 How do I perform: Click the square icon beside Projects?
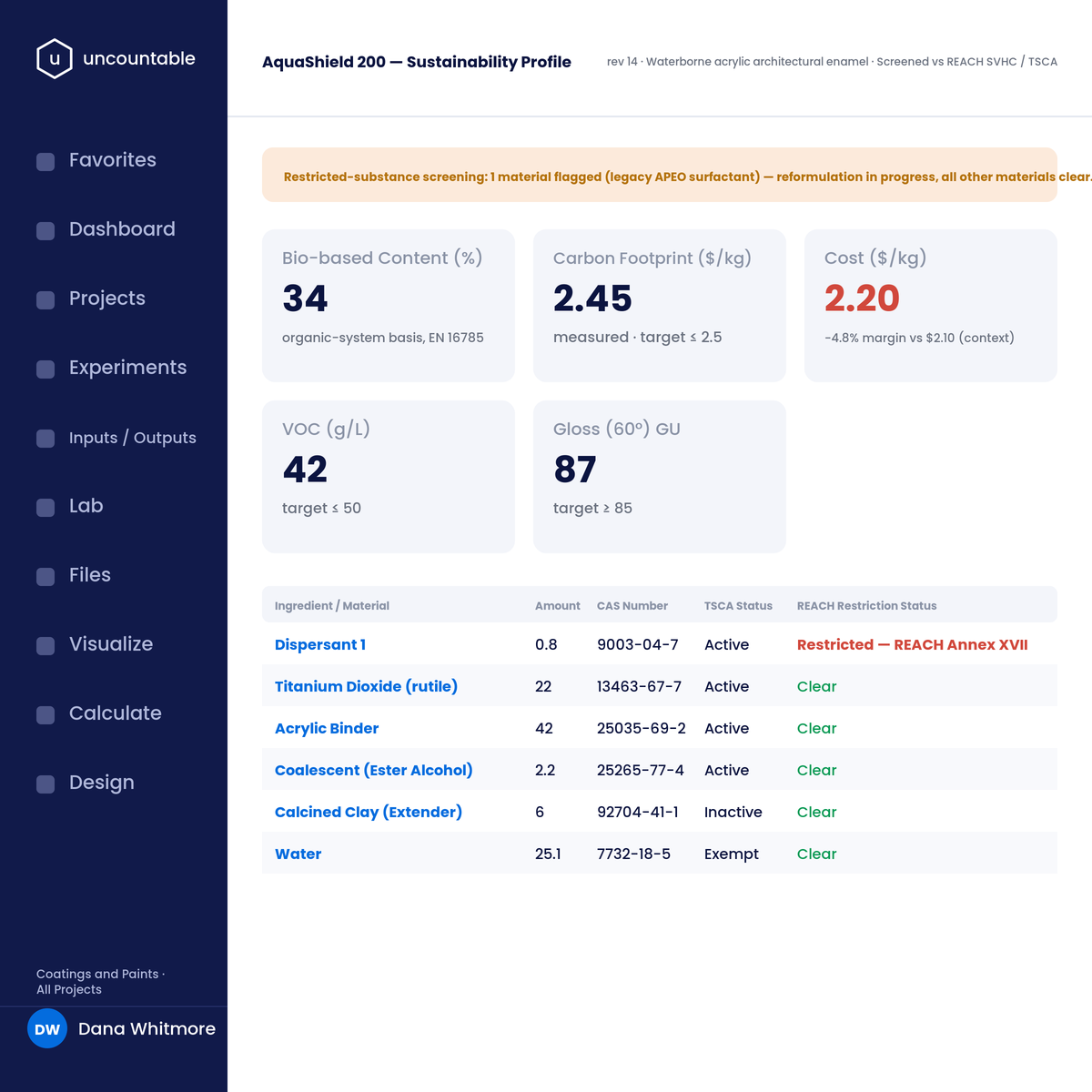point(45,300)
